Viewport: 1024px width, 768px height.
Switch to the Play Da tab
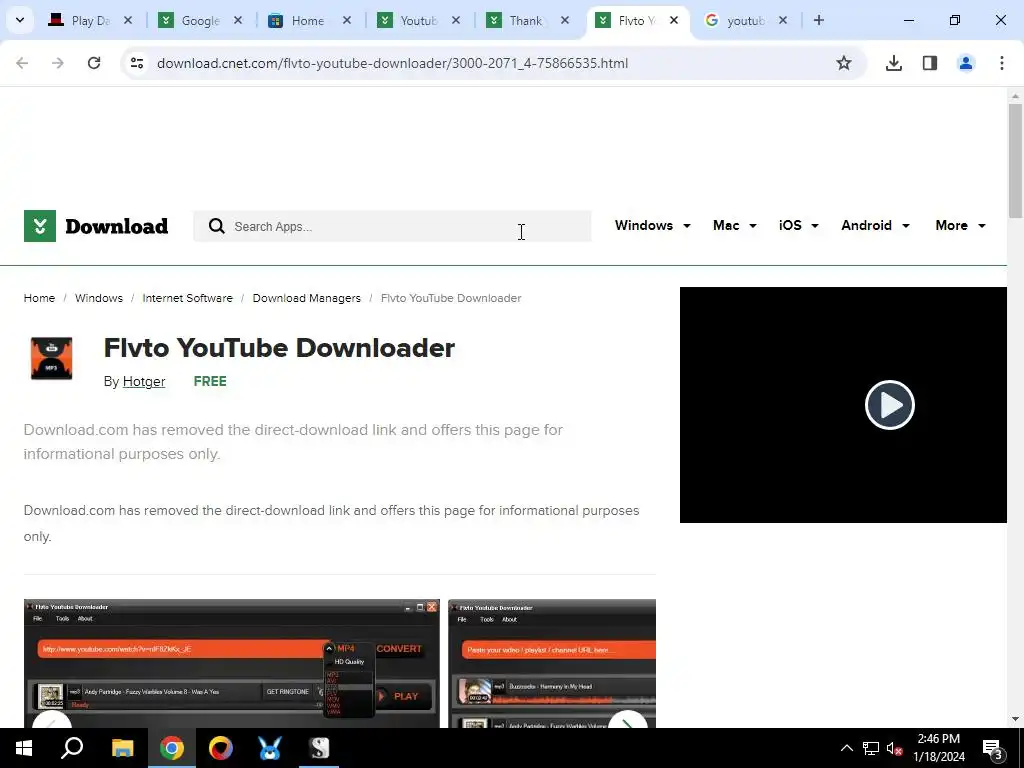click(x=90, y=20)
